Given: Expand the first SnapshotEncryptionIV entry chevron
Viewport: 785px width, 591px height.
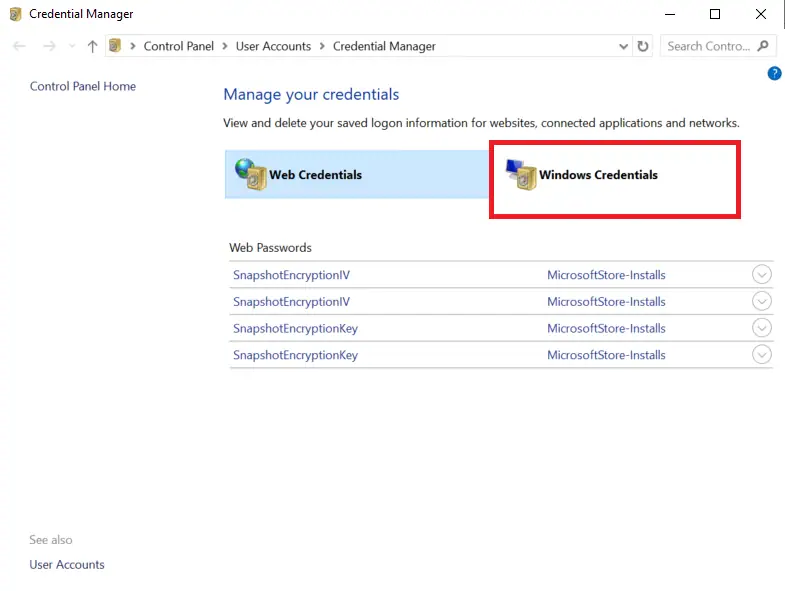Looking at the screenshot, I should pos(761,275).
